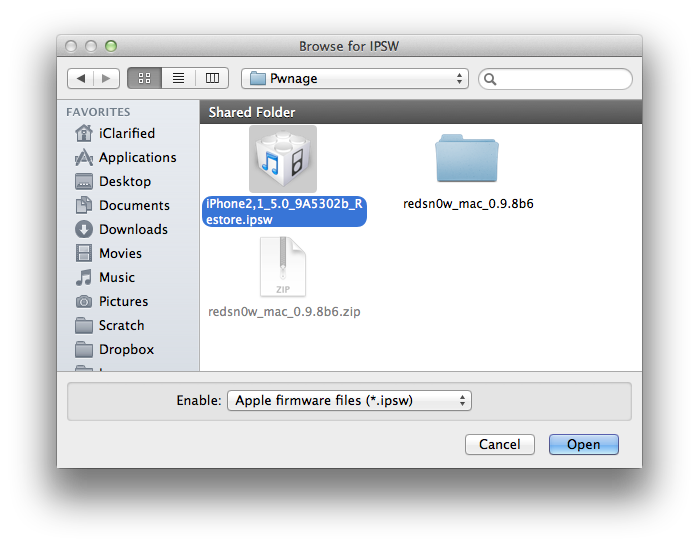
Task: Click the Cancel button
Action: [x=500, y=444]
